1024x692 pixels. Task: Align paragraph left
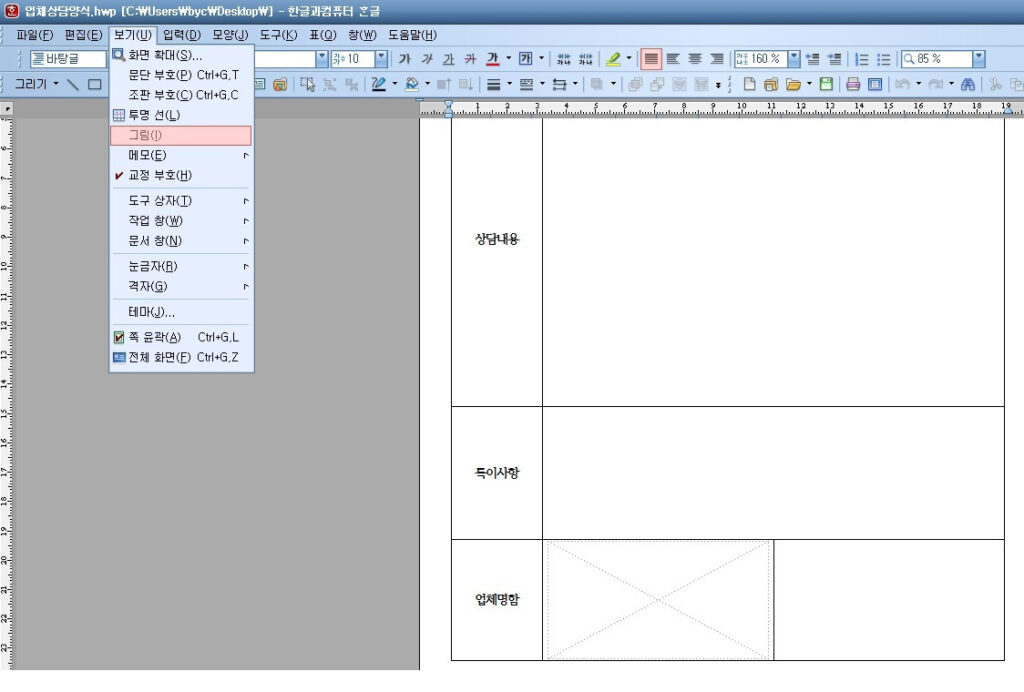673,59
